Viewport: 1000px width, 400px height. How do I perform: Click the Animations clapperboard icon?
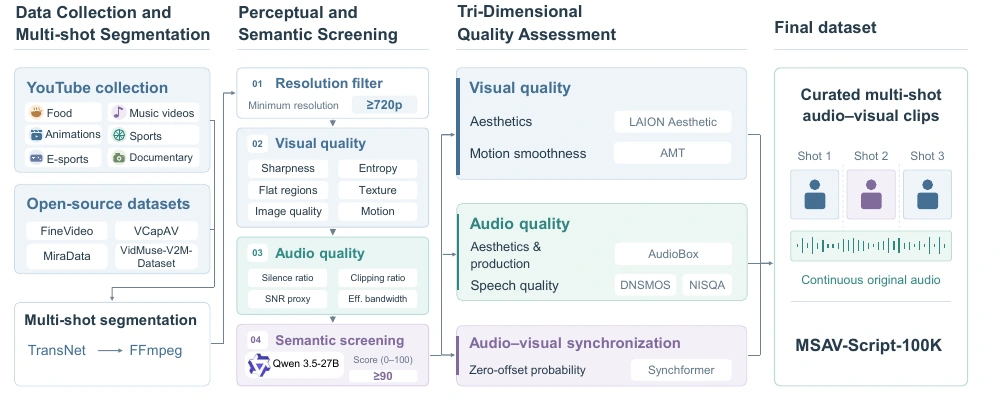pos(36,135)
